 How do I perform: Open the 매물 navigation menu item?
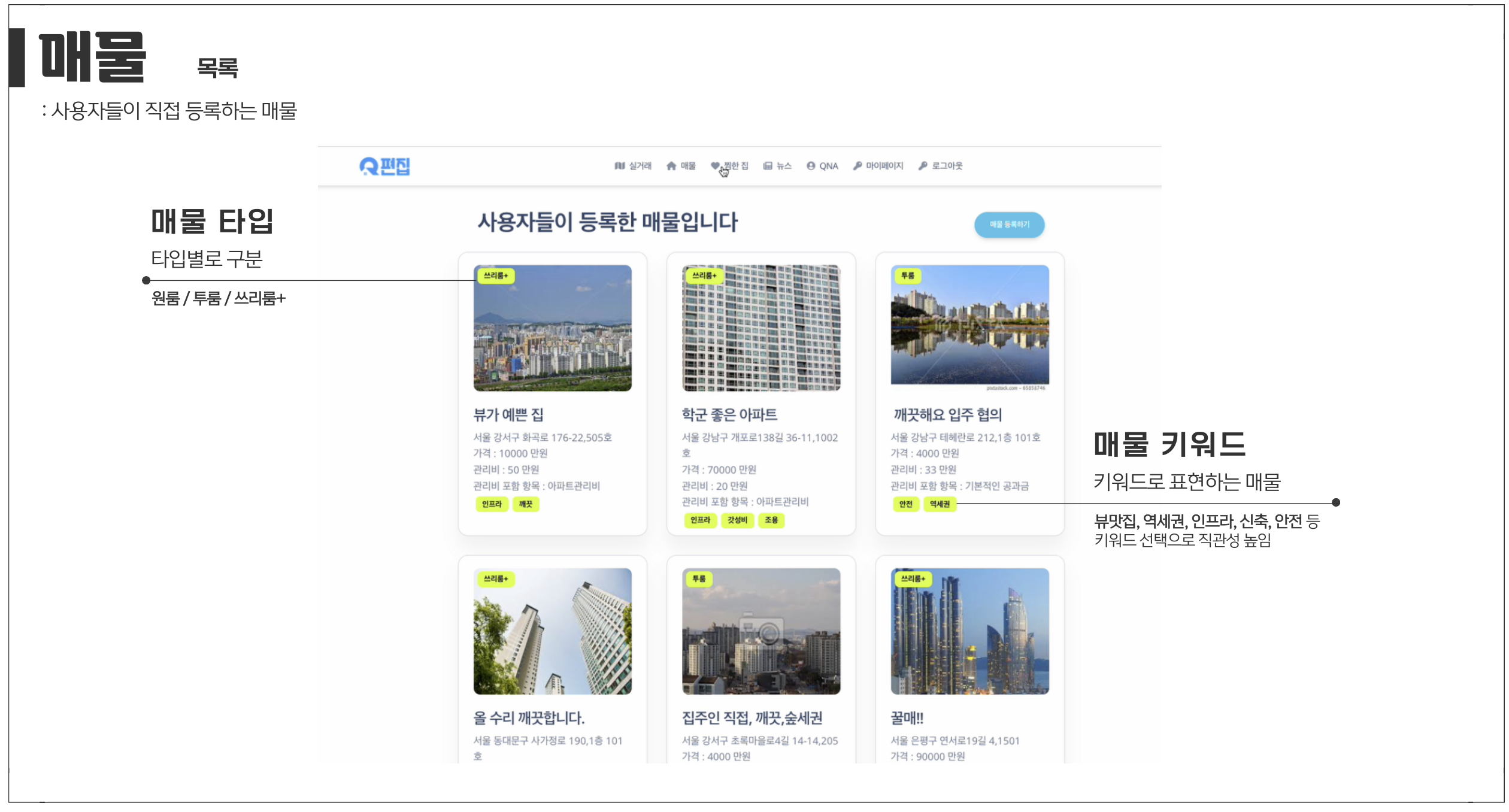click(x=689, y=166)
